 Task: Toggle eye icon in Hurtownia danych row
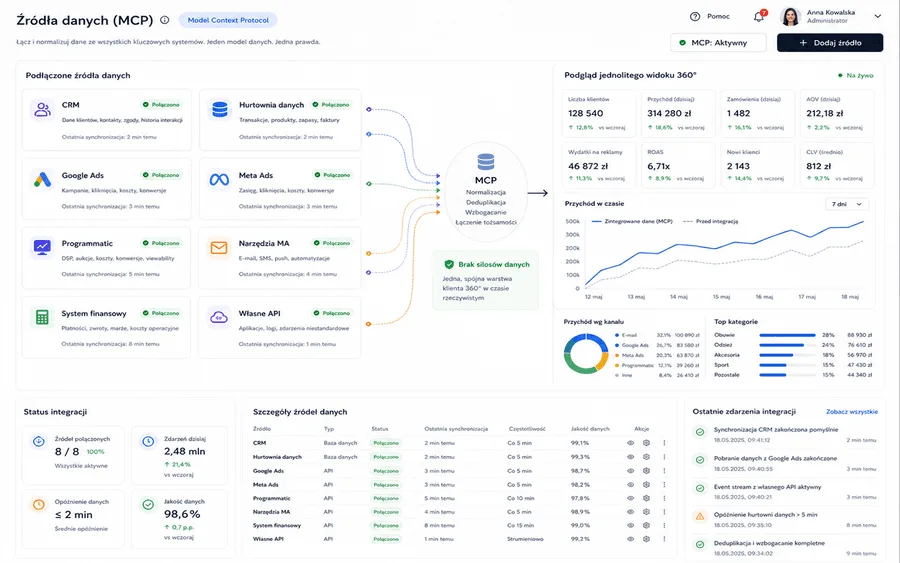click(630, 457)
